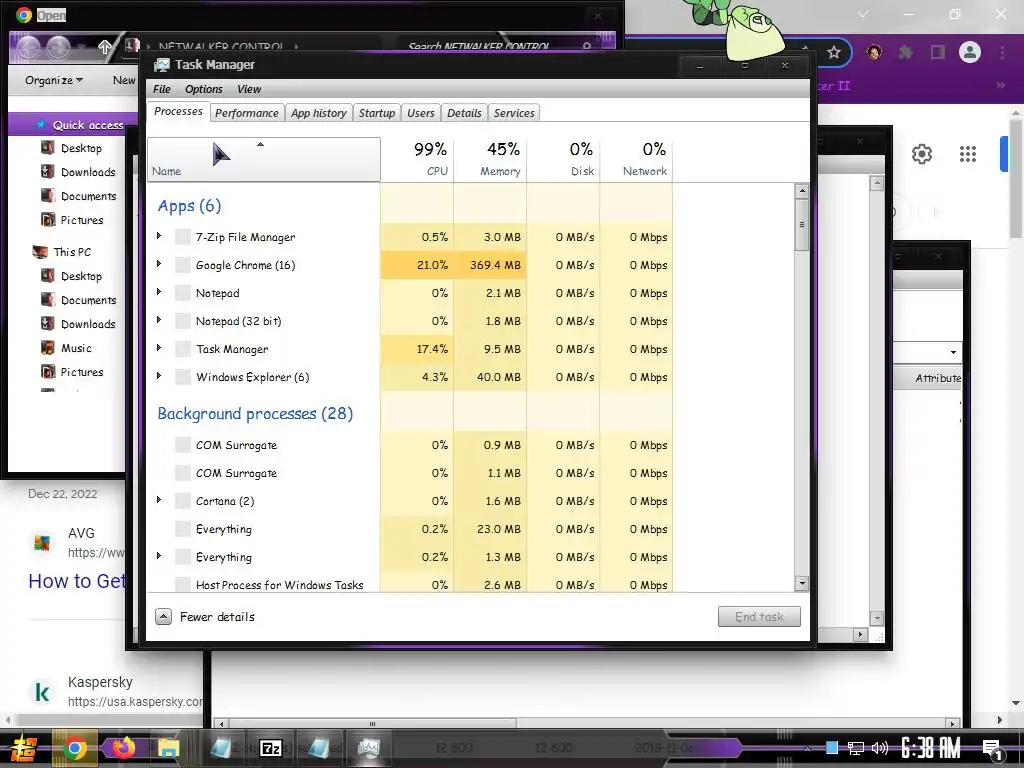Open the notification center icon
This screenshot has width=1024, height=768.
pos(993,750)
